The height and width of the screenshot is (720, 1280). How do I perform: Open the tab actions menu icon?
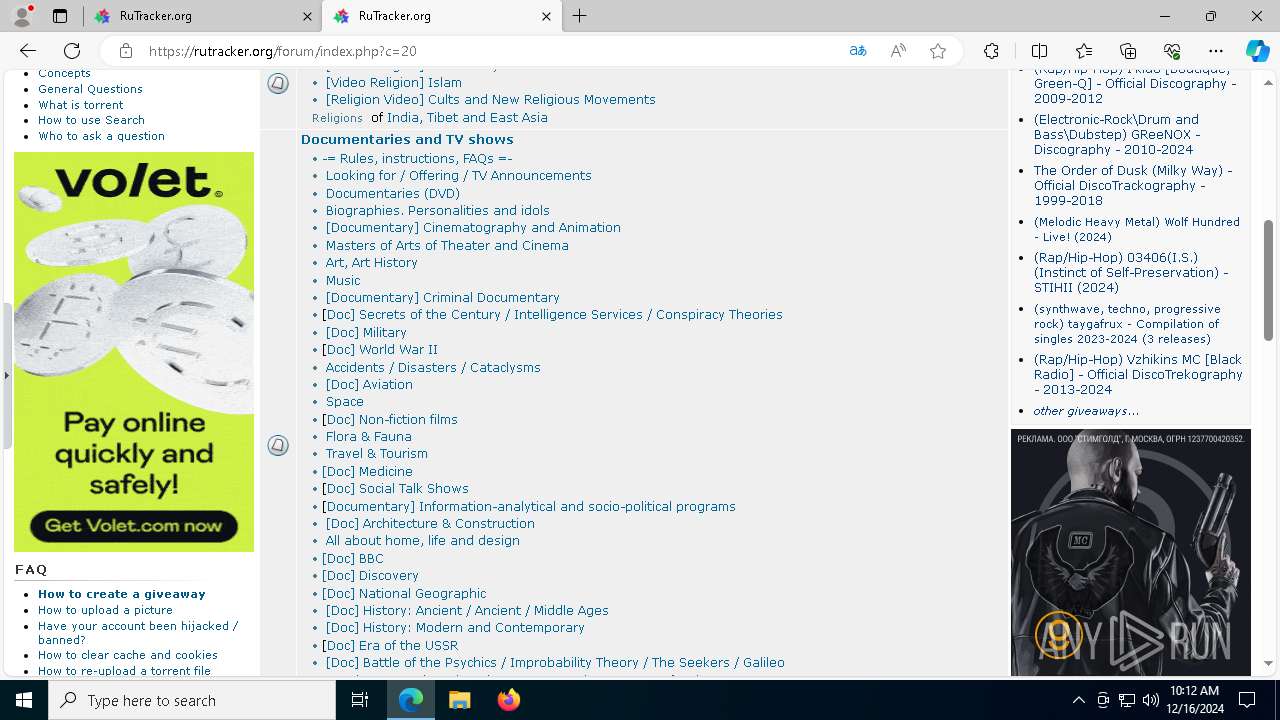[60, 16]
